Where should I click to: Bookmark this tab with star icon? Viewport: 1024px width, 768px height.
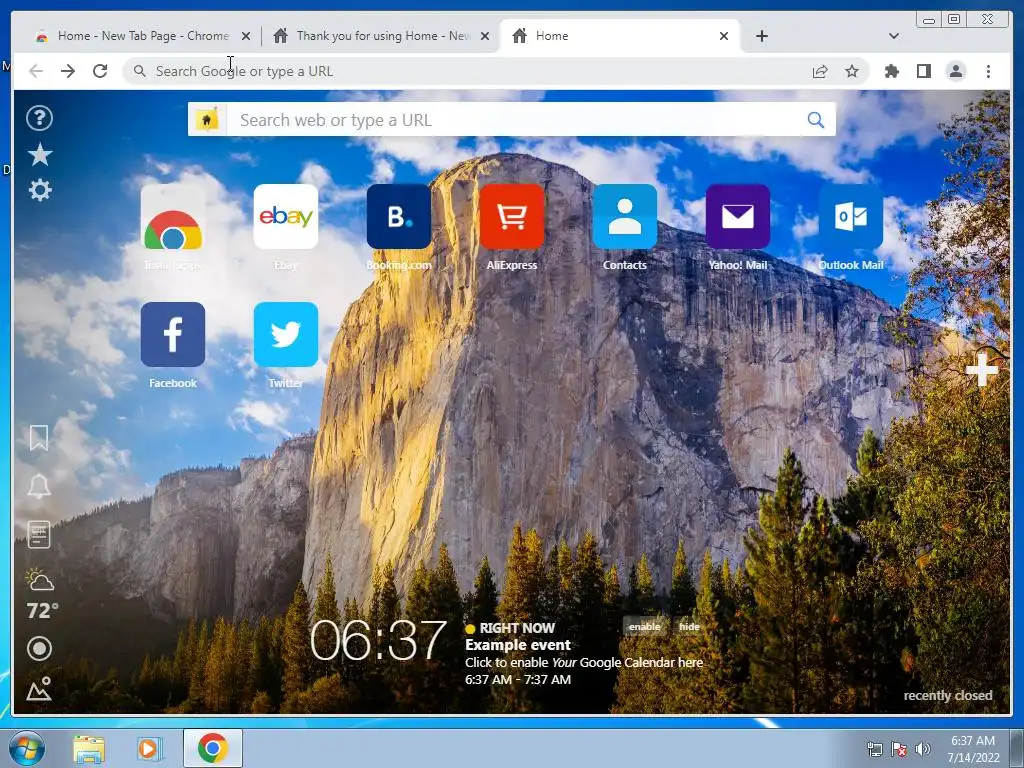(x=852, y=71)
